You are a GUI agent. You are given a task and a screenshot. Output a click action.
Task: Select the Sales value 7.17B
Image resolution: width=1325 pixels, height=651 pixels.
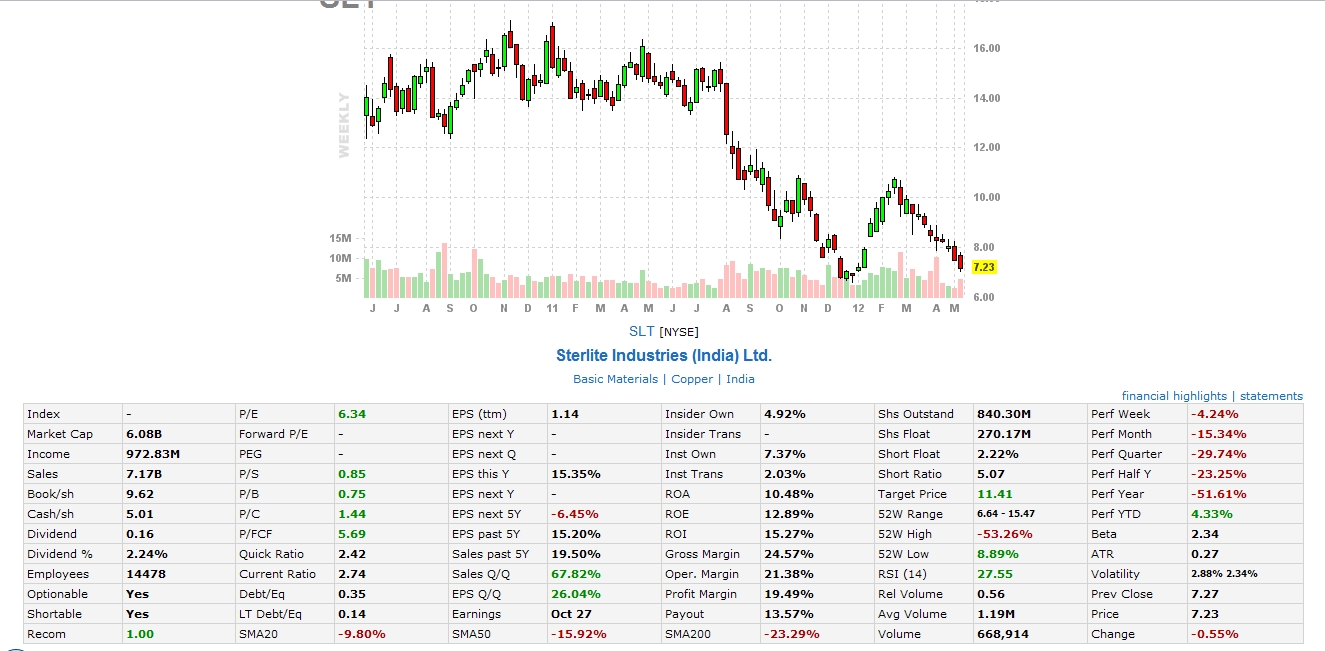coord(142,474)
